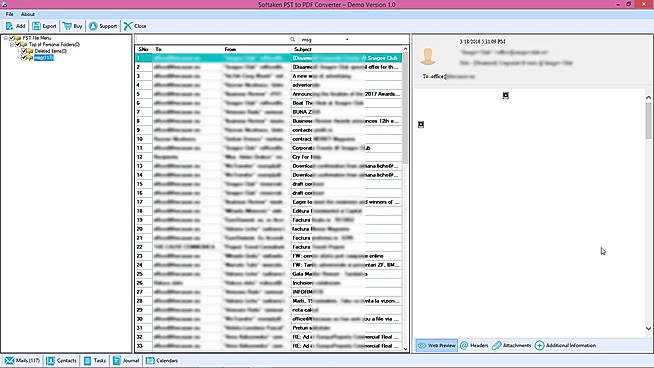Uncheck the msg(117) folder checkbox

click(24, 58)
